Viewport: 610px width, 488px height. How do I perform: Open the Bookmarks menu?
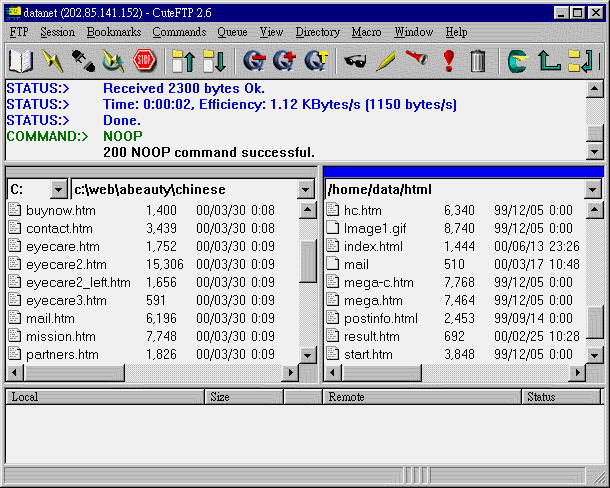point(114,32)
